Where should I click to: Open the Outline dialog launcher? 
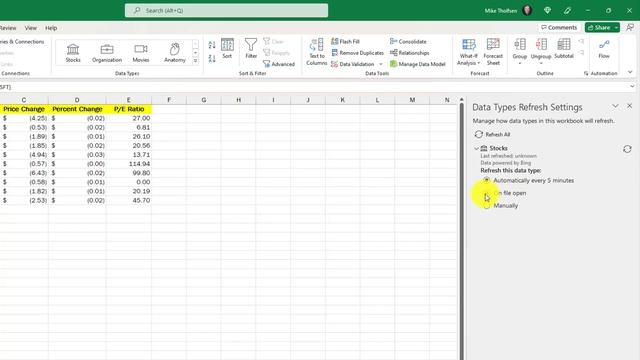(586, 73)
